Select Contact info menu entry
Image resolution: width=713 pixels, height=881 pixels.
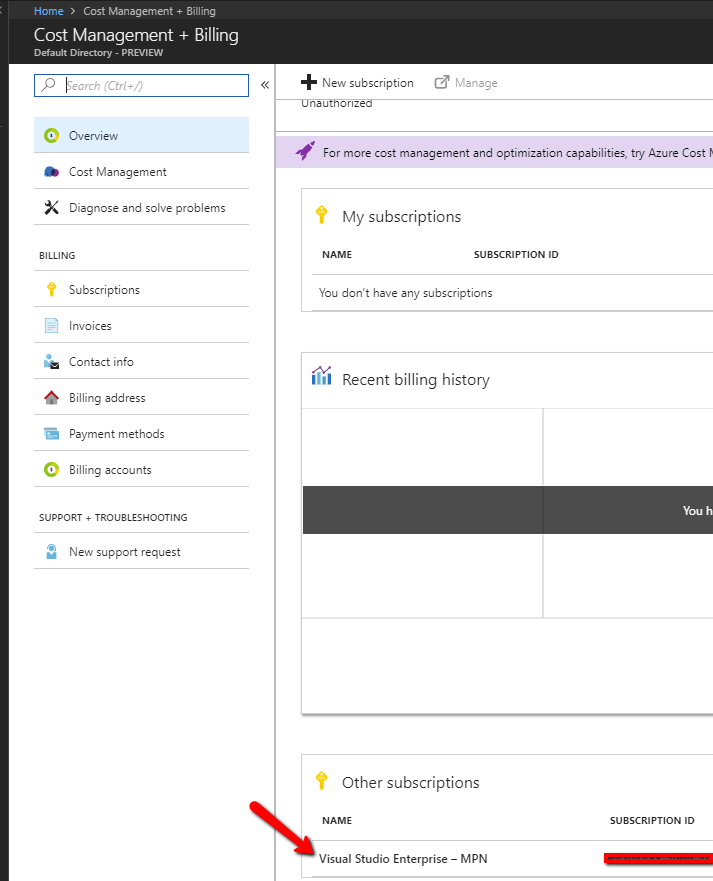pyautogui.click(x=141, y=361)
